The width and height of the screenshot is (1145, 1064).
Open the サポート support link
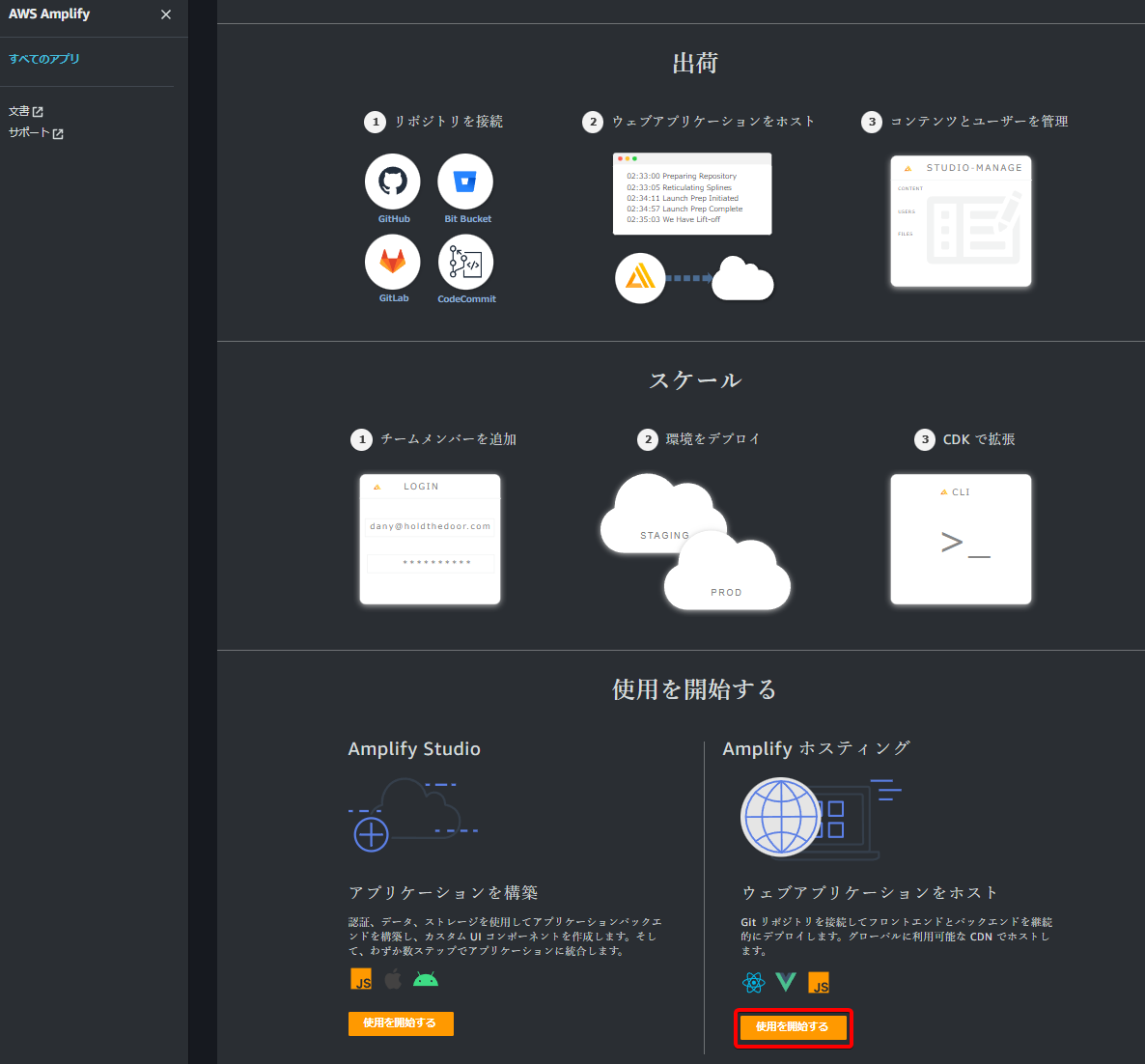tap(36, 133)
